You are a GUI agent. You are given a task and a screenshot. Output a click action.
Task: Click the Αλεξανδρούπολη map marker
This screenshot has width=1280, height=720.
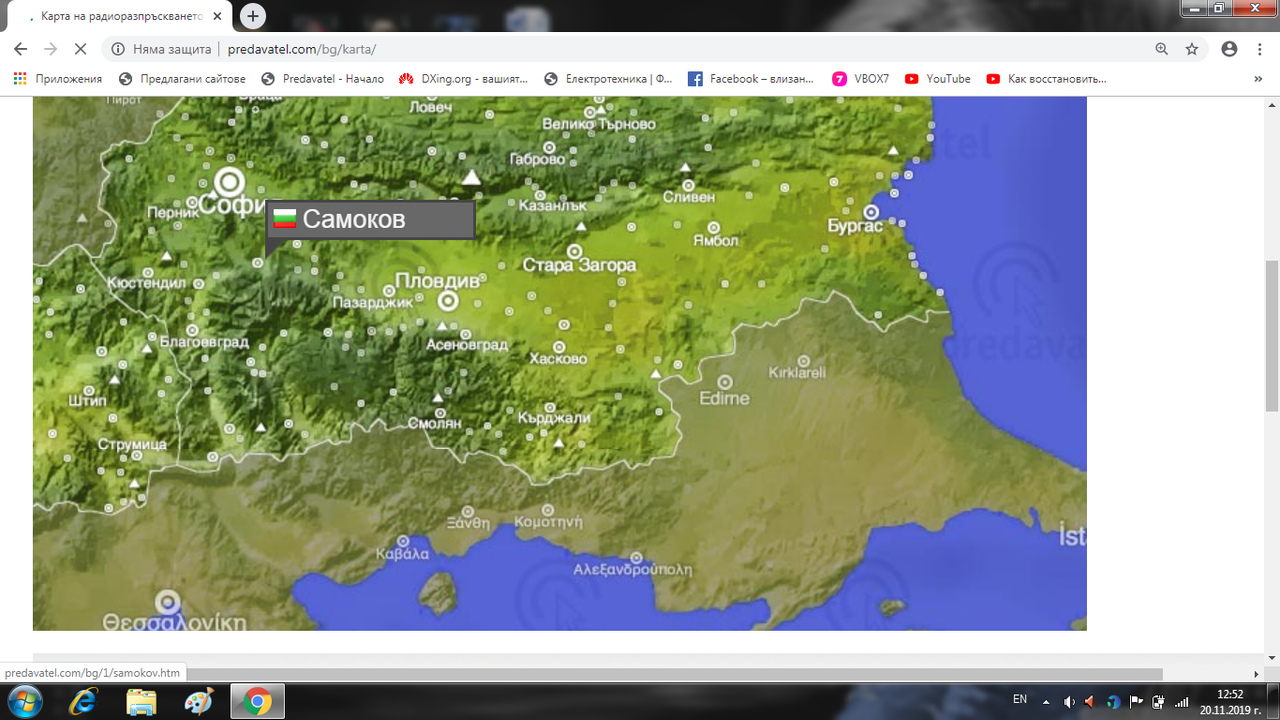click(637, 557)
